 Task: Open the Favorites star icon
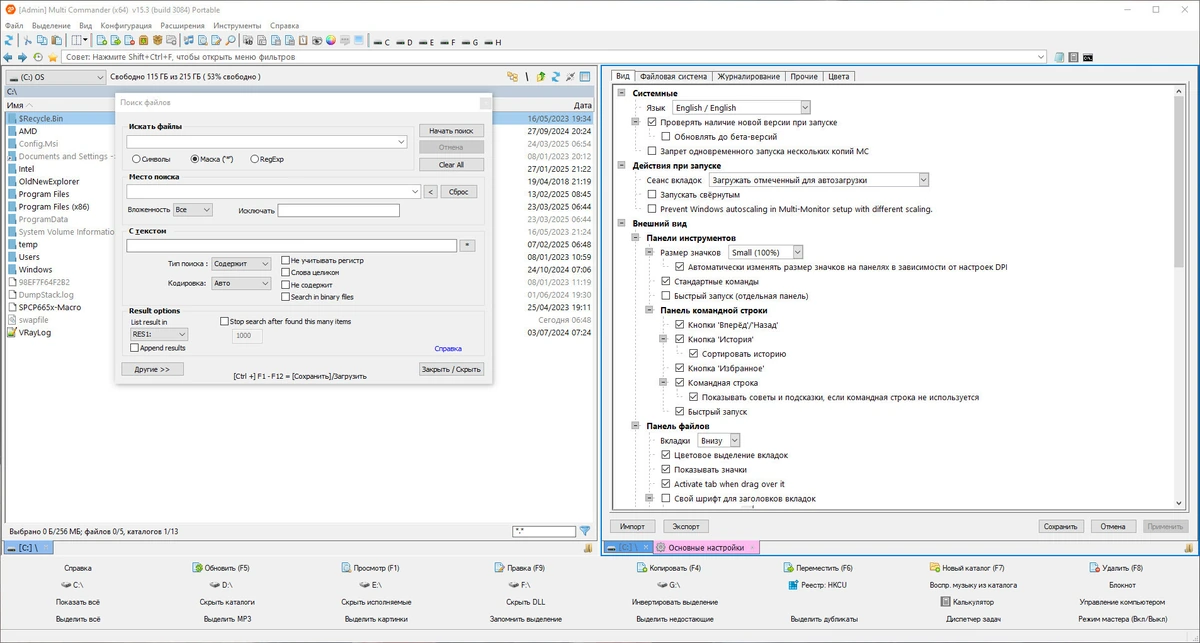tap(53, 57)
